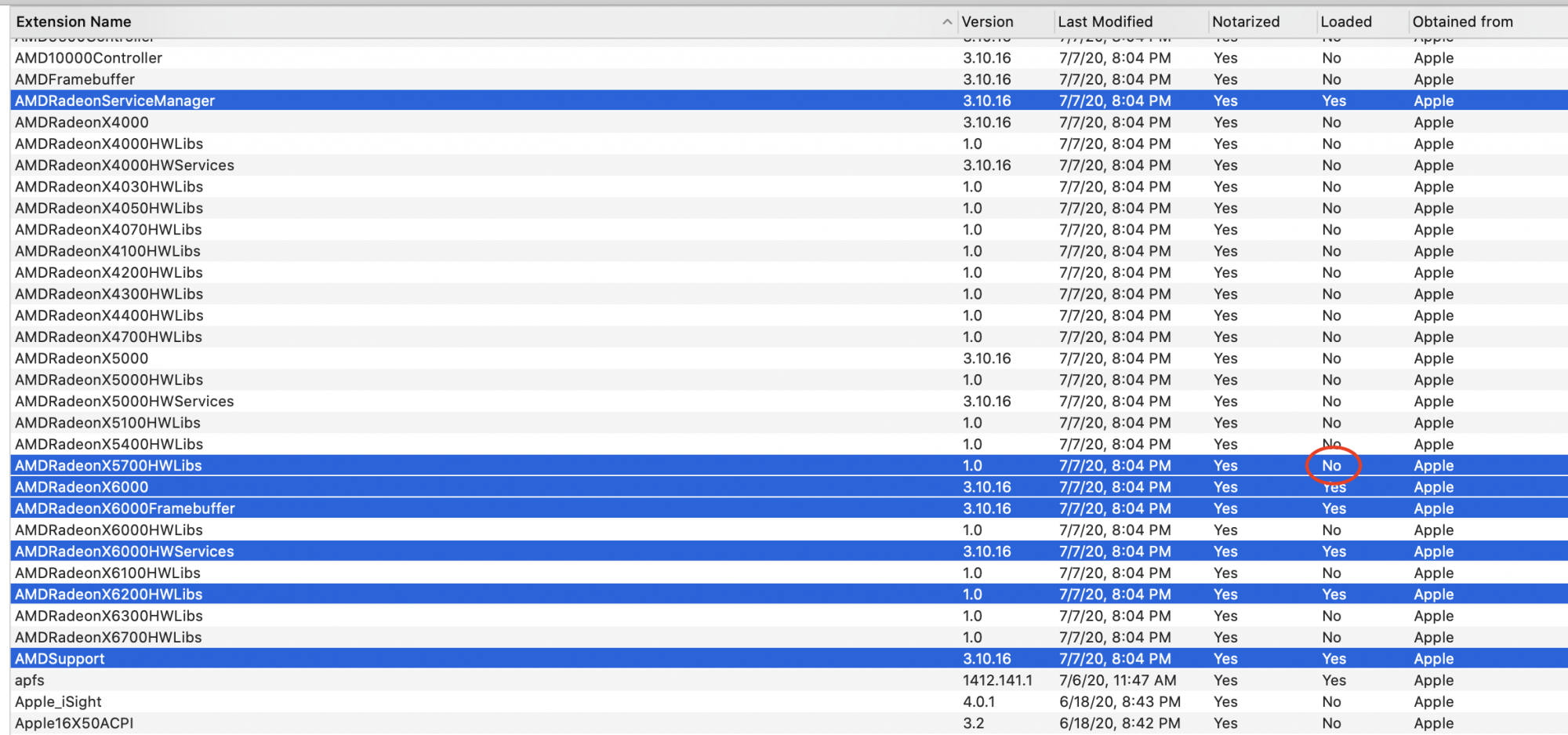
Task: Select the Apple16X50ACPI extension
Action: (x=789, y=723)
